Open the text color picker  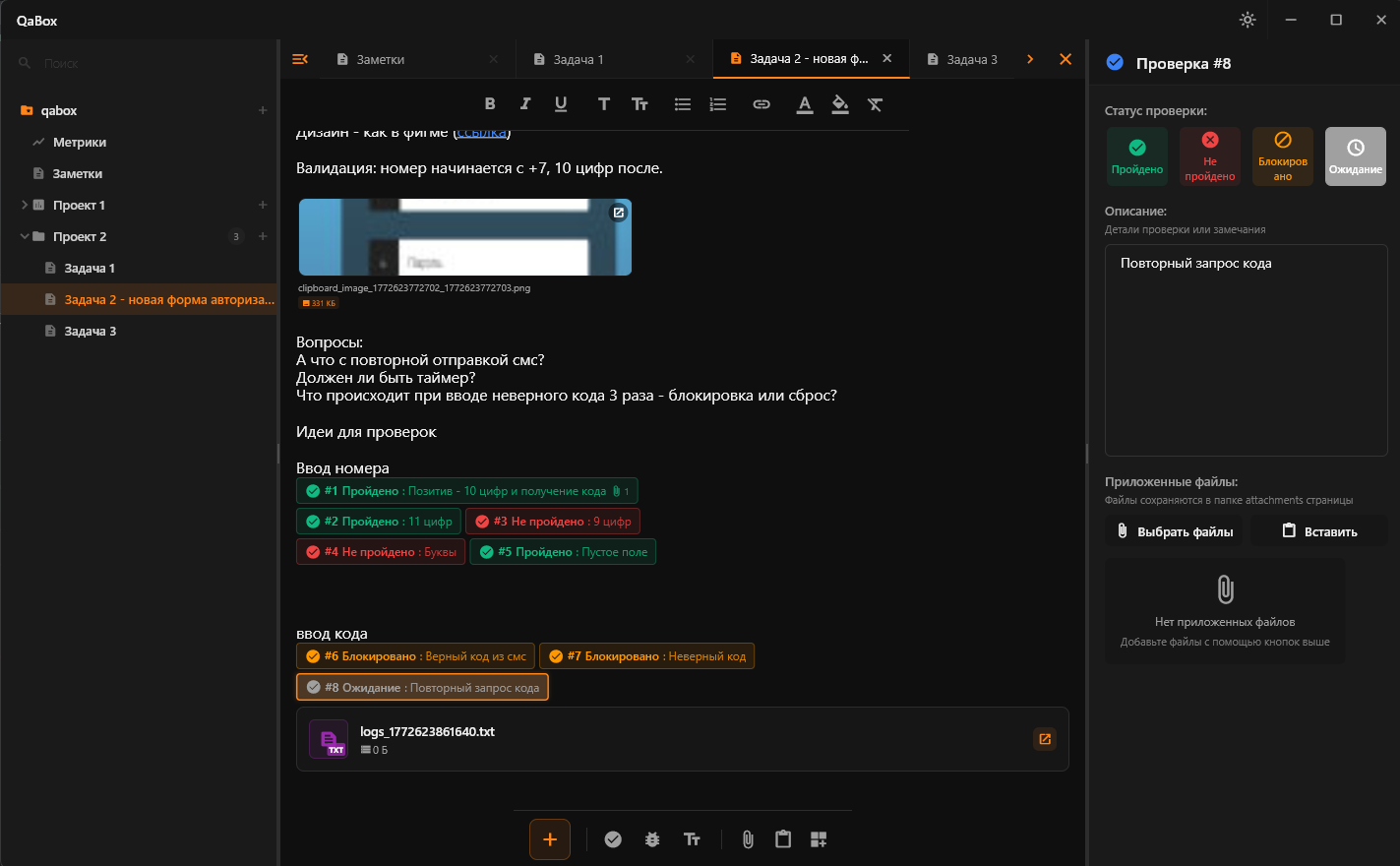click(x=805, y=104)
